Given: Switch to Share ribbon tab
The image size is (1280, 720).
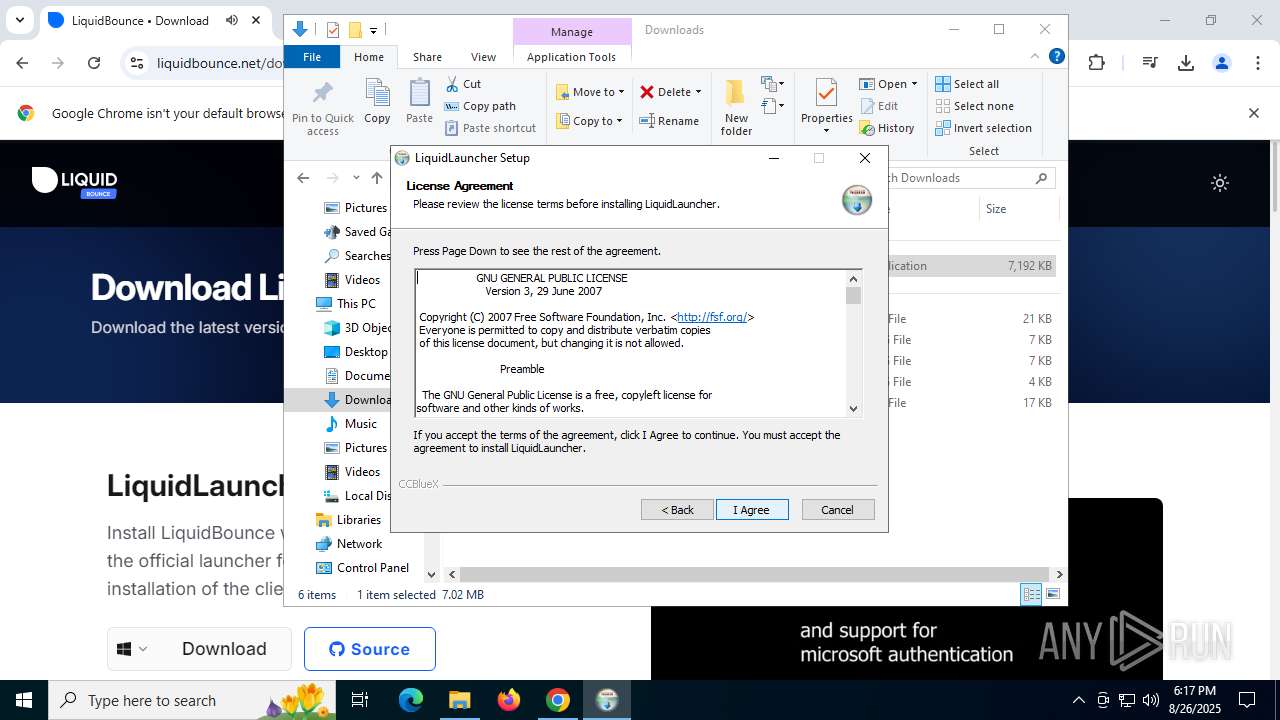Looking at the screenshot, I should 427,57.
